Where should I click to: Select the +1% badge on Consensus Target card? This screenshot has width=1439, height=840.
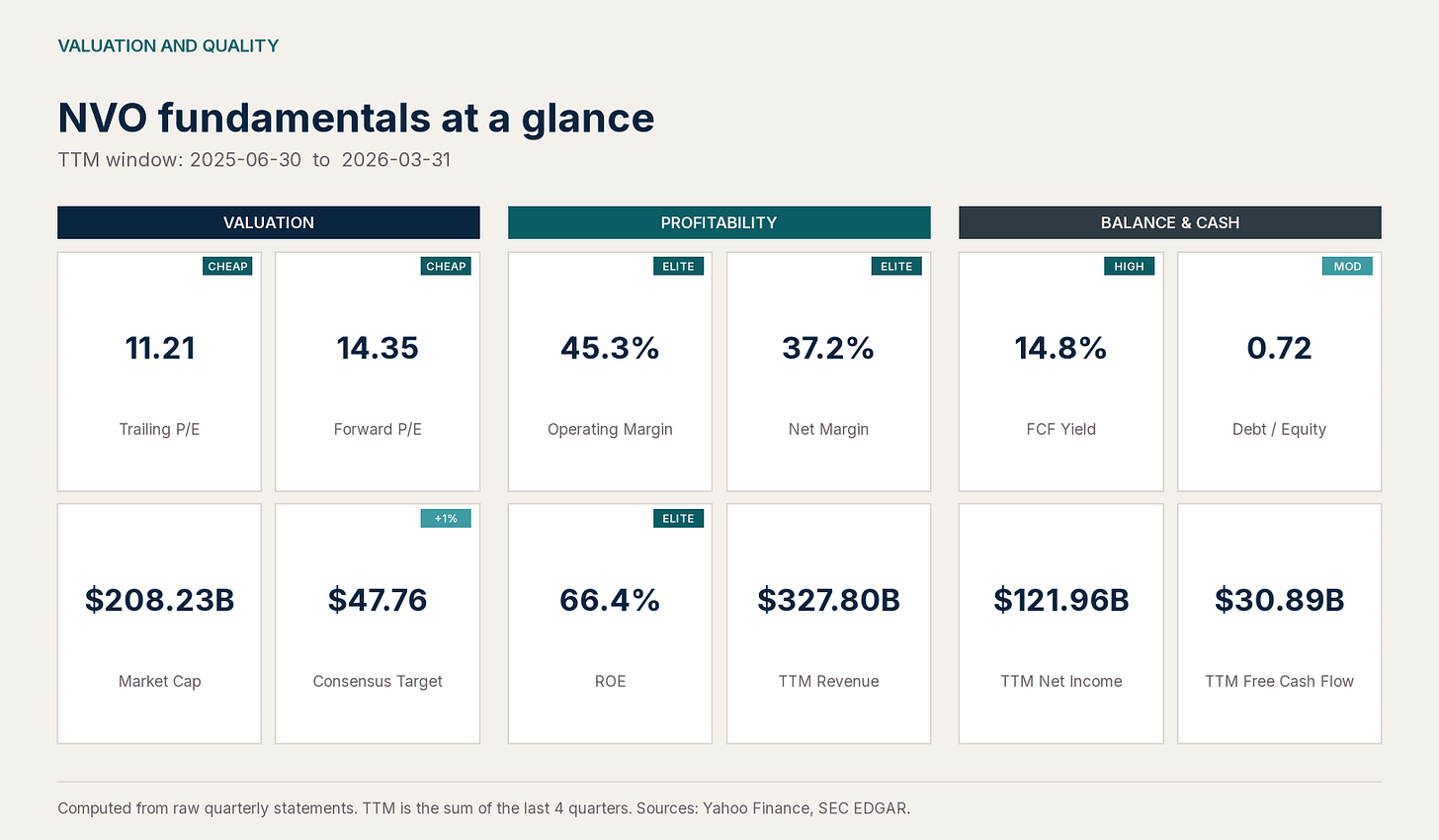(x=446, y=518)
